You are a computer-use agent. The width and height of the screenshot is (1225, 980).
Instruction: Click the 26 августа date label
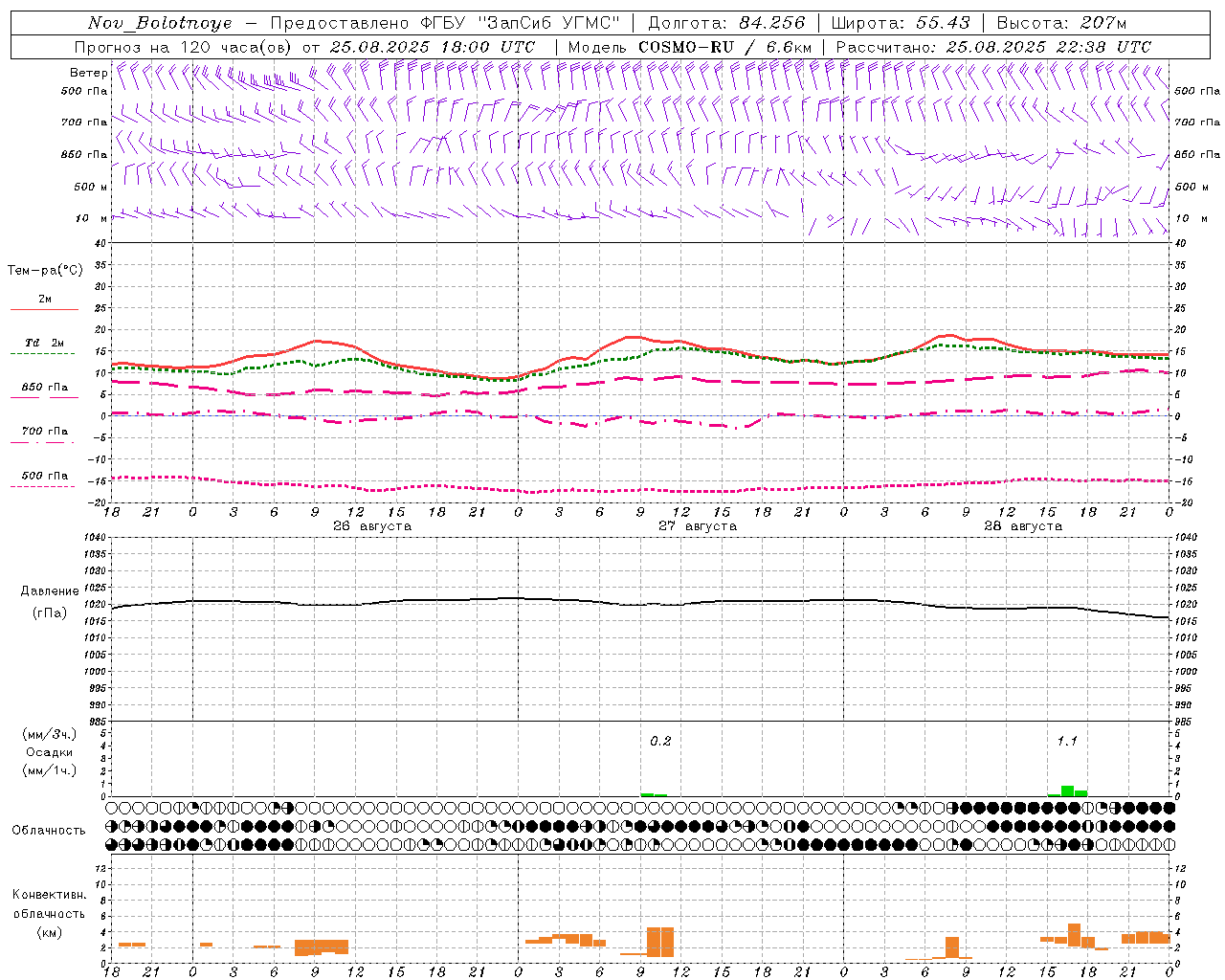372,526
